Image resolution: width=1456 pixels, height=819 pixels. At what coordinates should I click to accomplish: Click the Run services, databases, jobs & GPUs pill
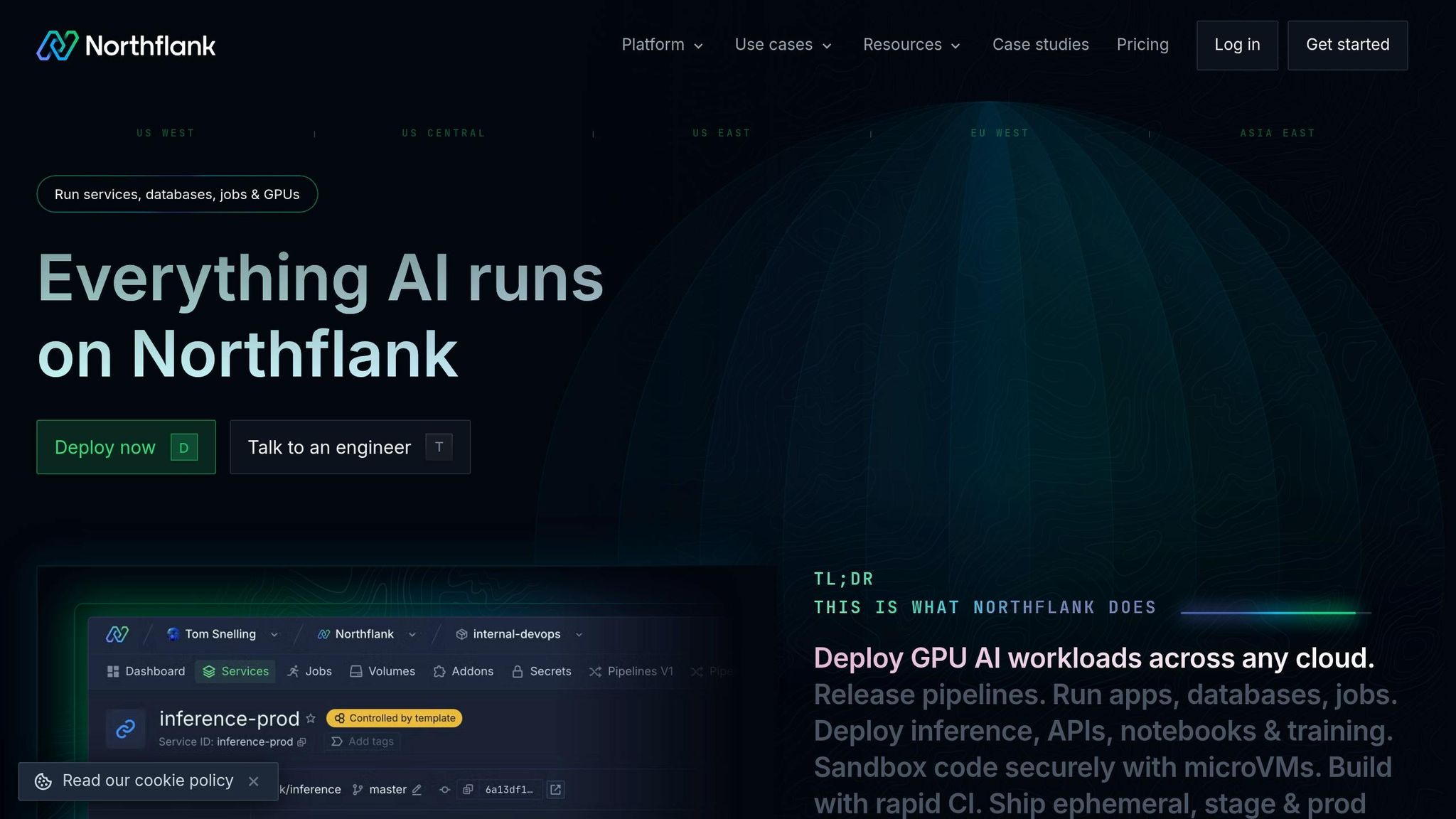pyautogui.click(x=177, y=194)
